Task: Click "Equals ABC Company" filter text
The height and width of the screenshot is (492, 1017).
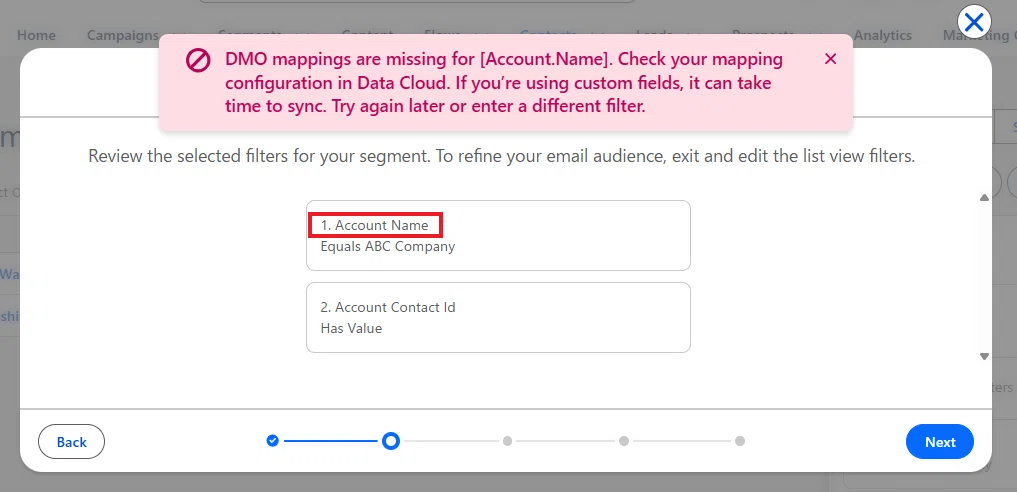Action: 388,246
